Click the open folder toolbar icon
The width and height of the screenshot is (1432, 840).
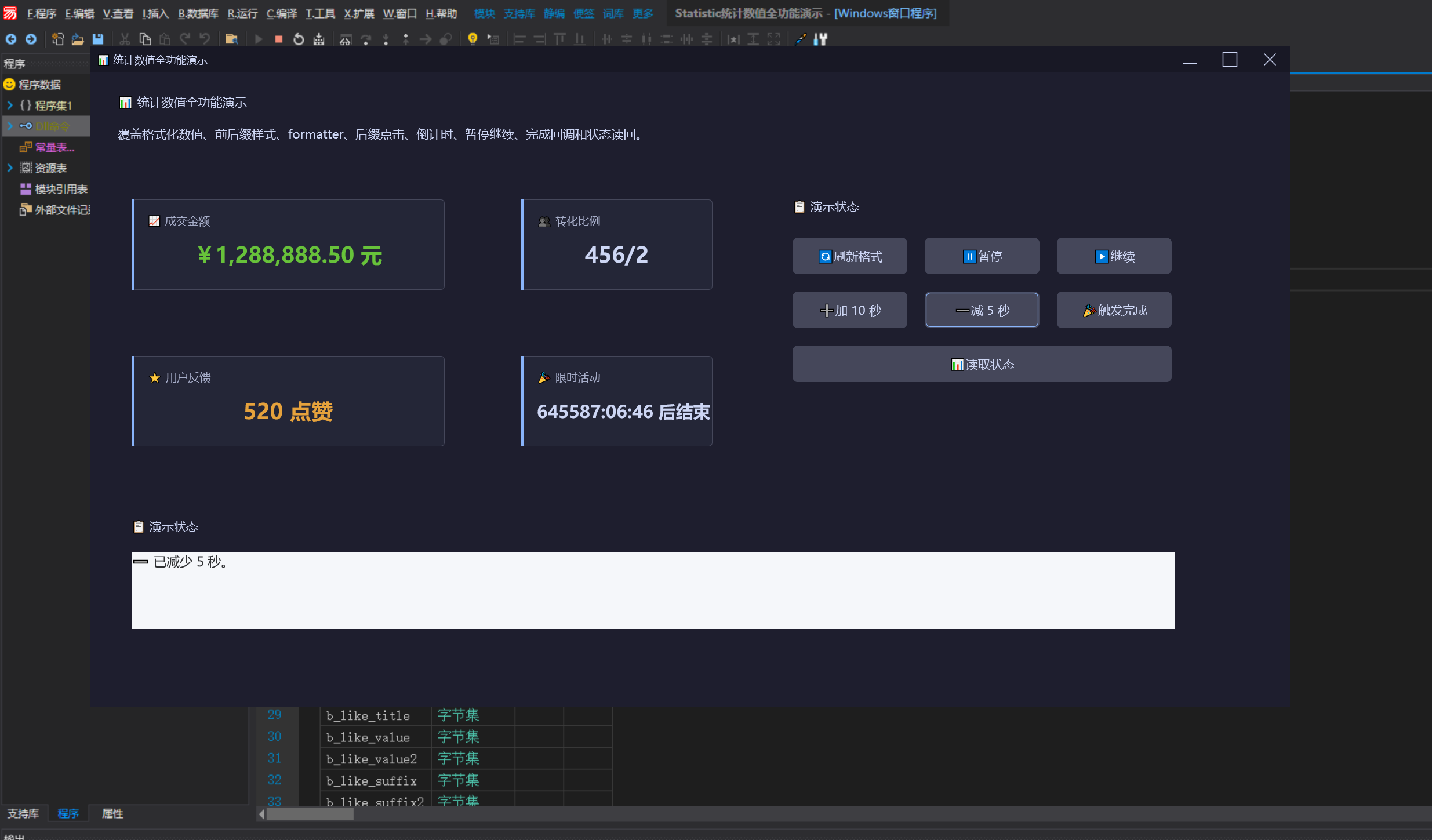(78, 39)
